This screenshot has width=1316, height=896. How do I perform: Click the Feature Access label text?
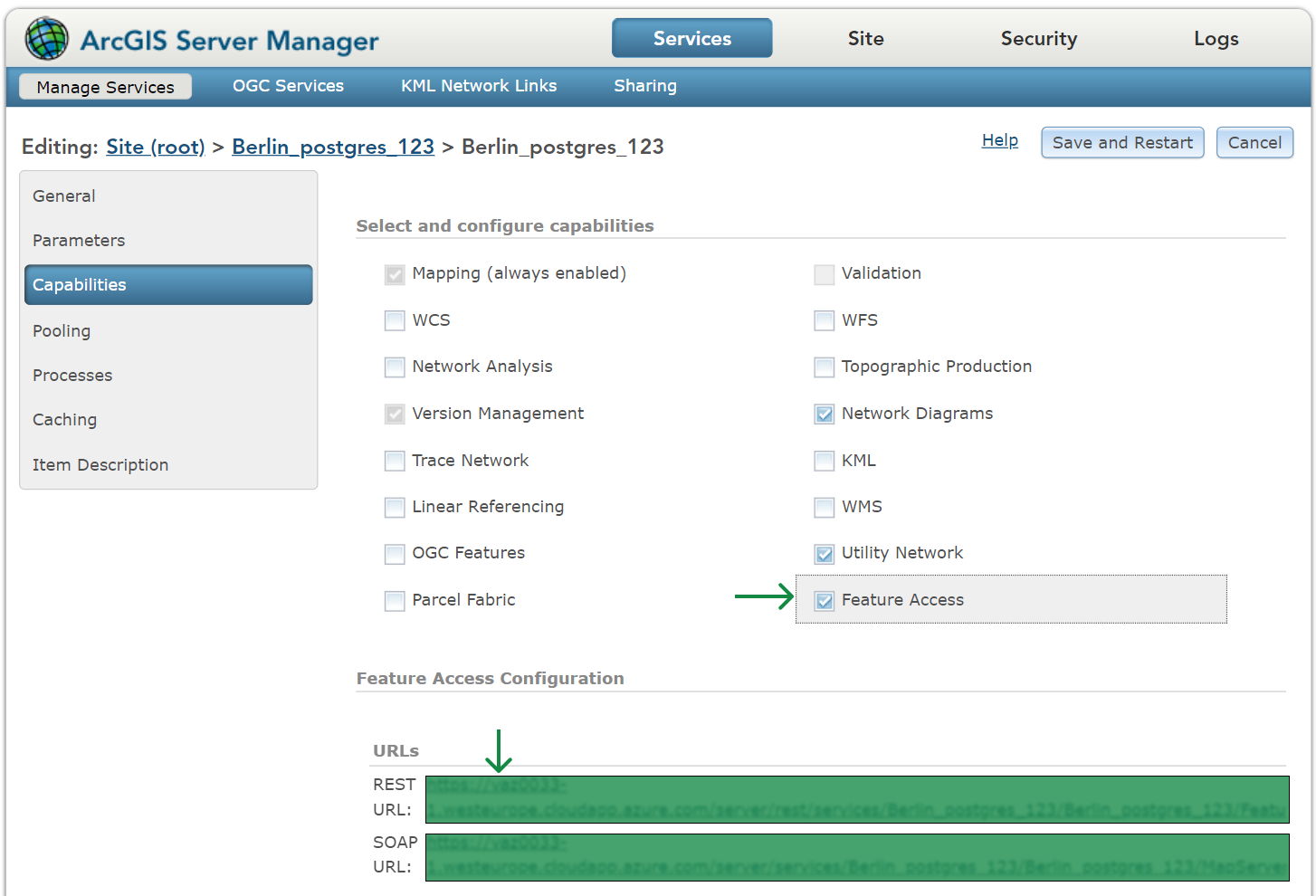pyautogui.click(x=902, y=600)
